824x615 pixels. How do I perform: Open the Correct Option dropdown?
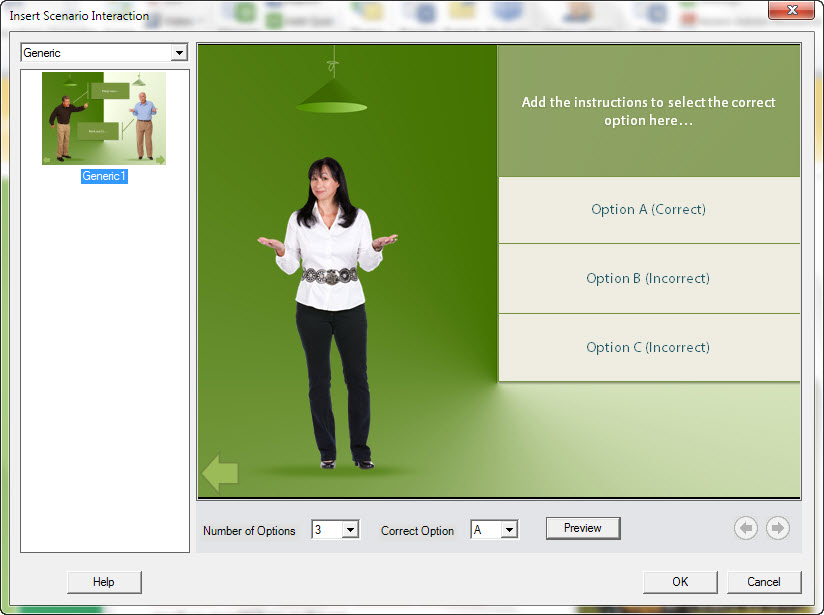point(508,531)
